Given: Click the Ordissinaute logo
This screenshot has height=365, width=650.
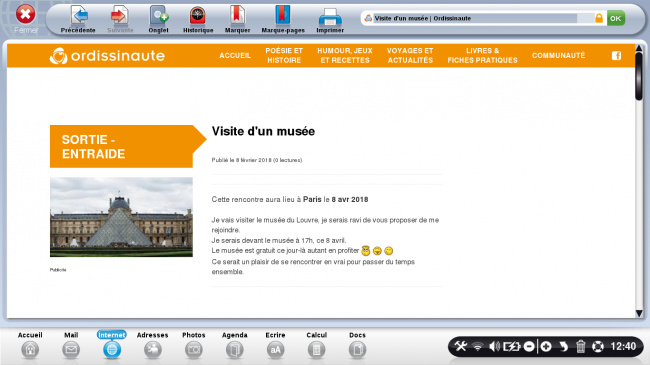Looking at the screenshot, I should click(107, 56).
